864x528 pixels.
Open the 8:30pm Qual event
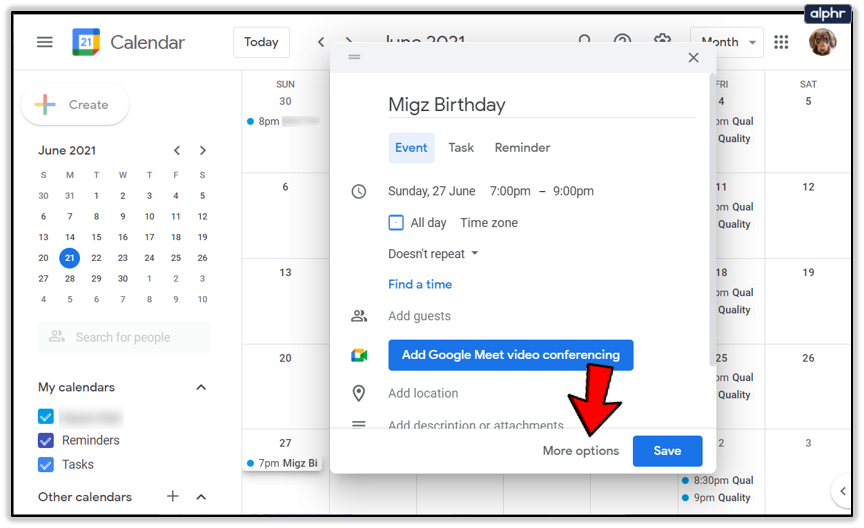[718, 481]
